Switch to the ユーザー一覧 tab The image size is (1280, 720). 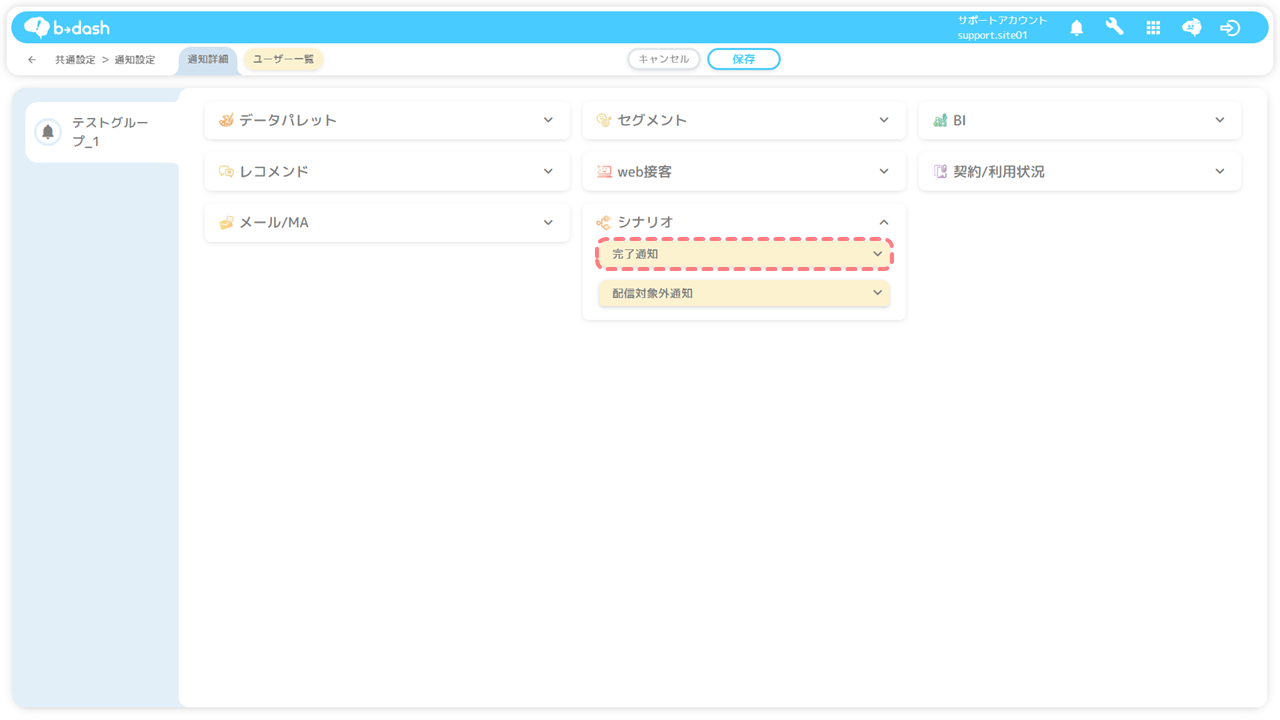[283, 59]
